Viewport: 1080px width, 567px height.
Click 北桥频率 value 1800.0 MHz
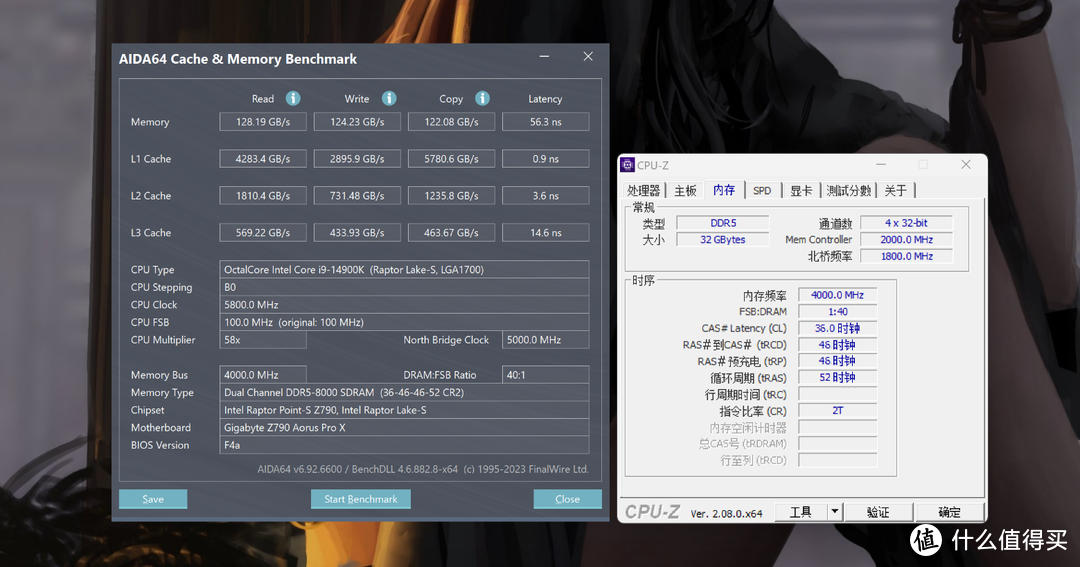tap(906, 256)
